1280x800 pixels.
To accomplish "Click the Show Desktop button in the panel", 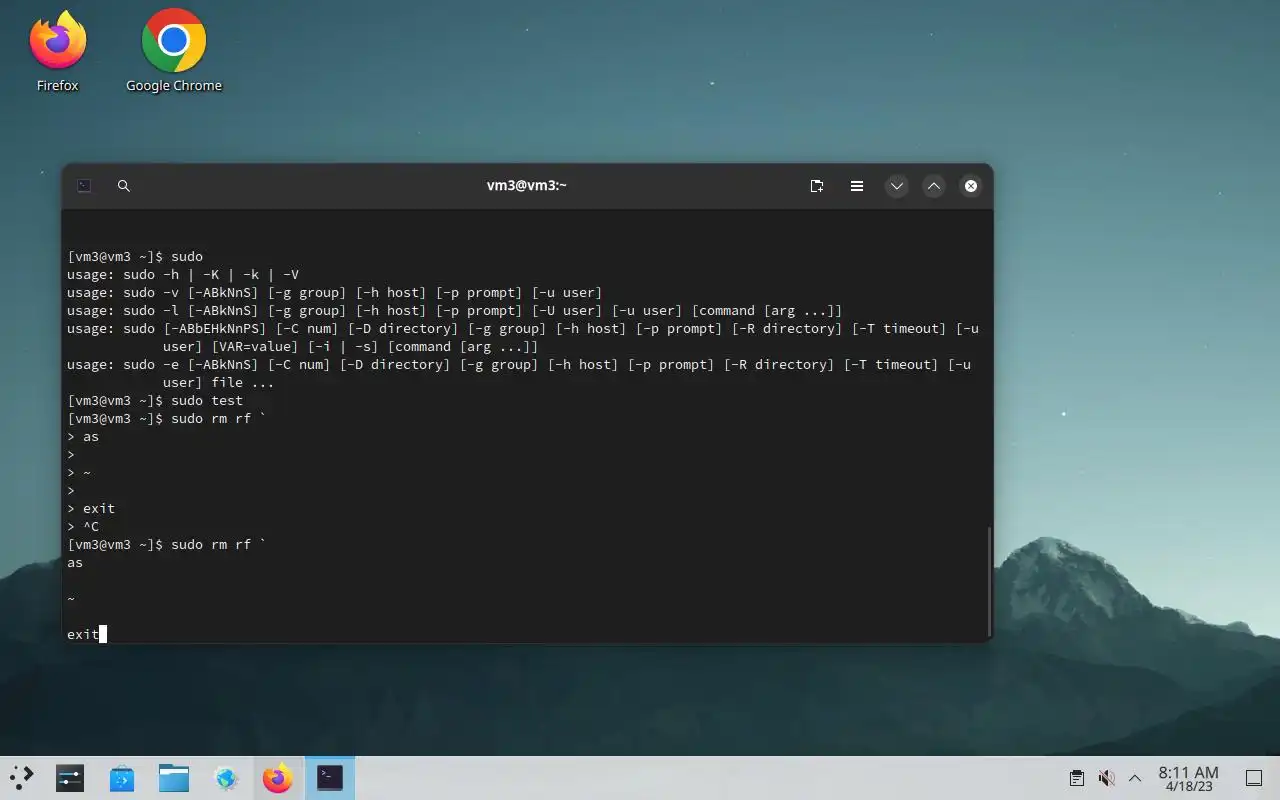I will [1253, 778].
